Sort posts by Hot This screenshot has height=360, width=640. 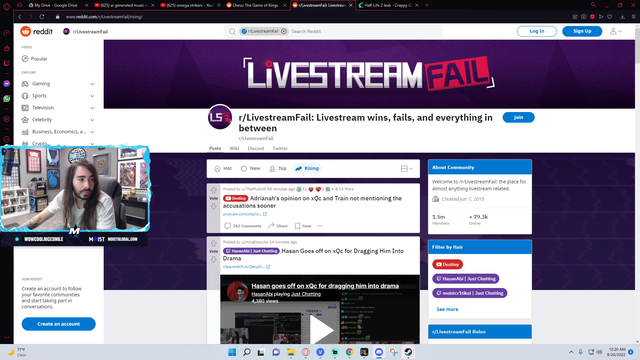click(x=223, y=168)
